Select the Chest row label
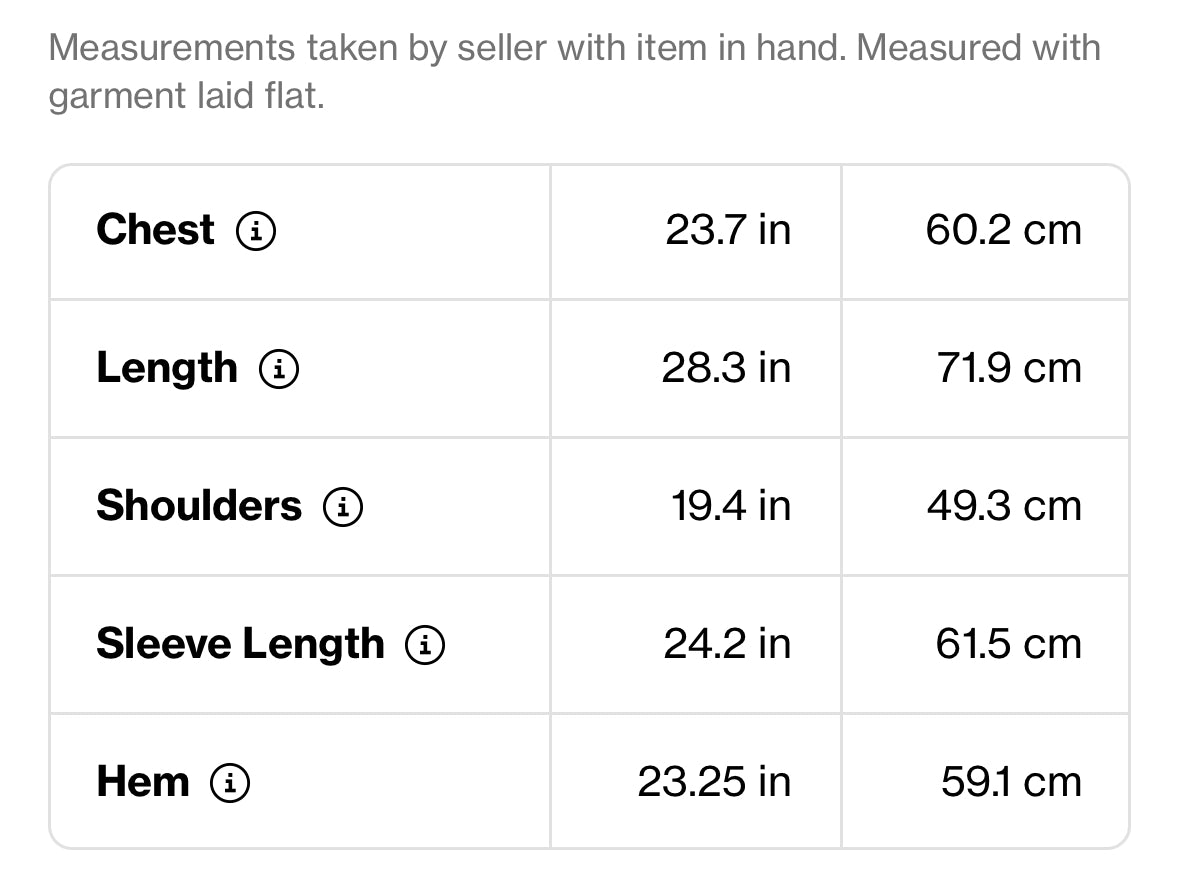This screenshot has height=880, width=1179. tap(156, 229)
